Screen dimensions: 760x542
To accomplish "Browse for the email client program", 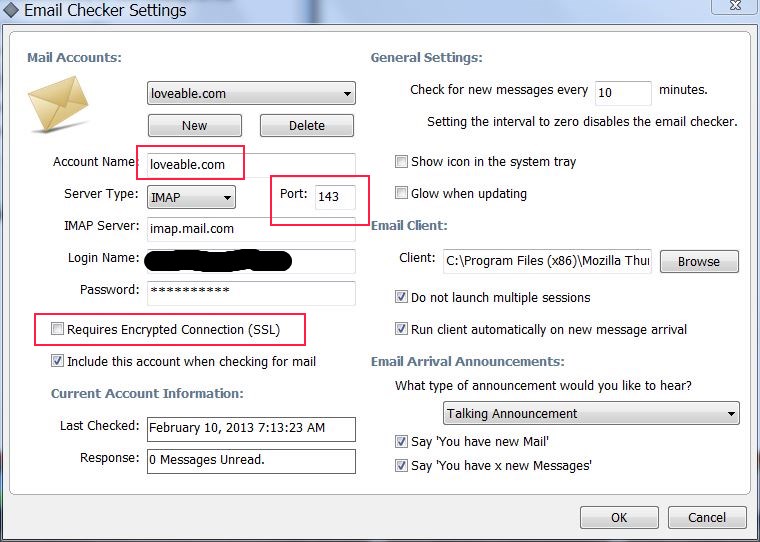I will (x=698, y=261).
